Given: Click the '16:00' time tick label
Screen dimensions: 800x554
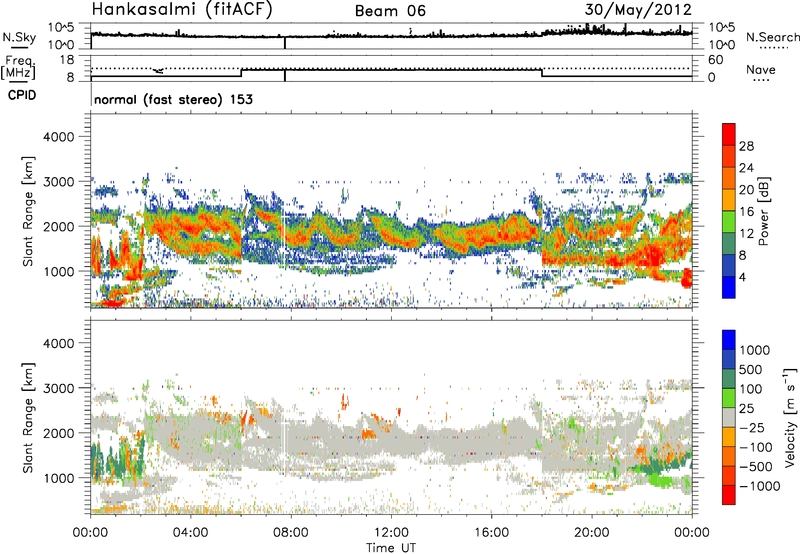Looking at the screenshot, I should coord(491,533).
